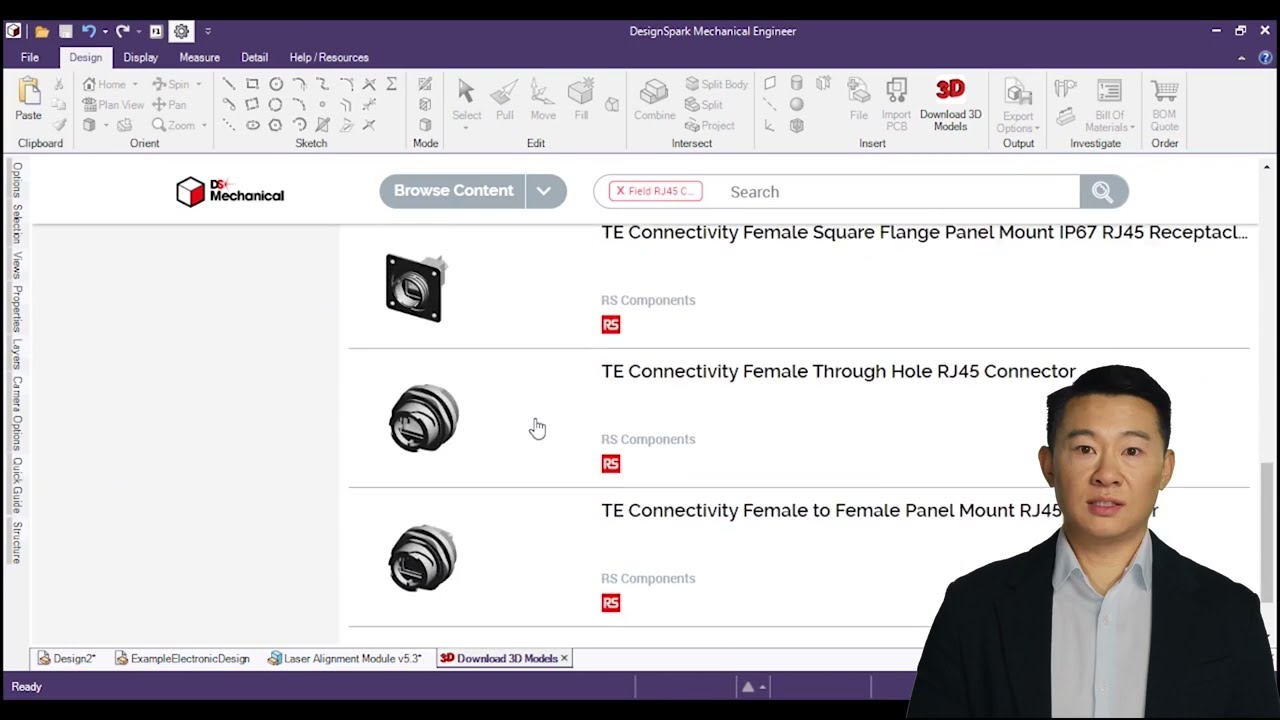
Task: Remove the Field RJ45 C... filter chip
Action: 620,191
